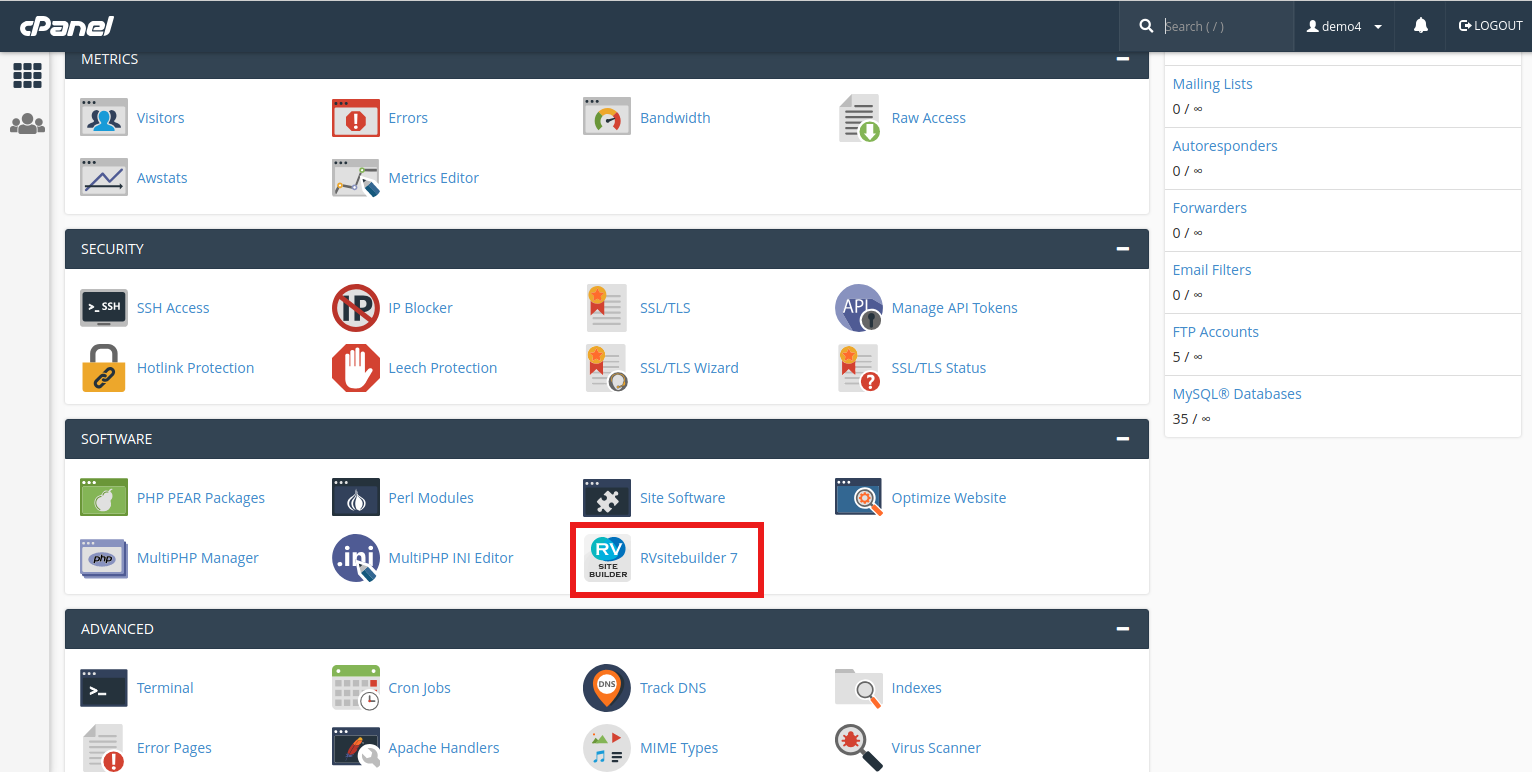Click the MultiPHP Manager icon
1532x772 pixels.
click(104, 558)
